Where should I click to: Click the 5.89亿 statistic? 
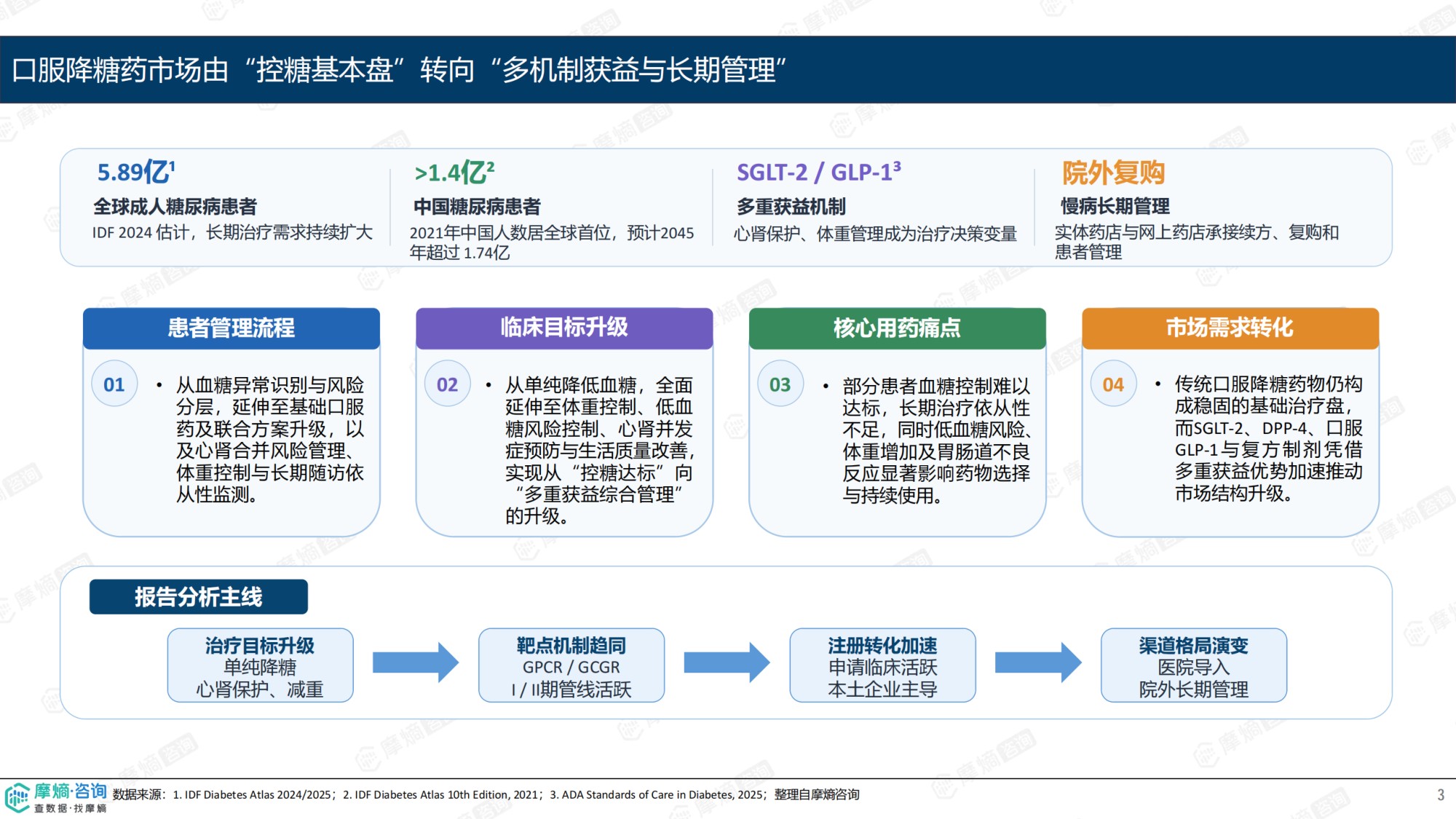pos(136,173)
